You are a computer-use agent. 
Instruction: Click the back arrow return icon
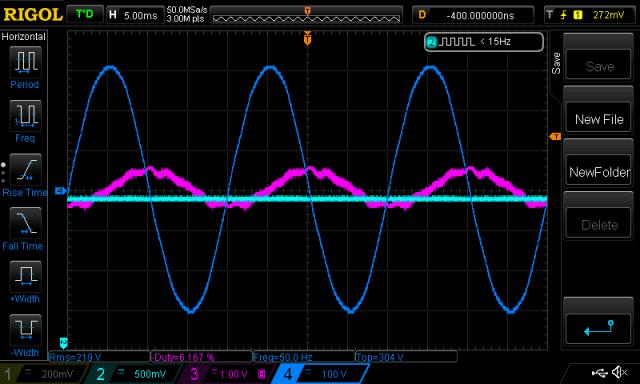599,328
